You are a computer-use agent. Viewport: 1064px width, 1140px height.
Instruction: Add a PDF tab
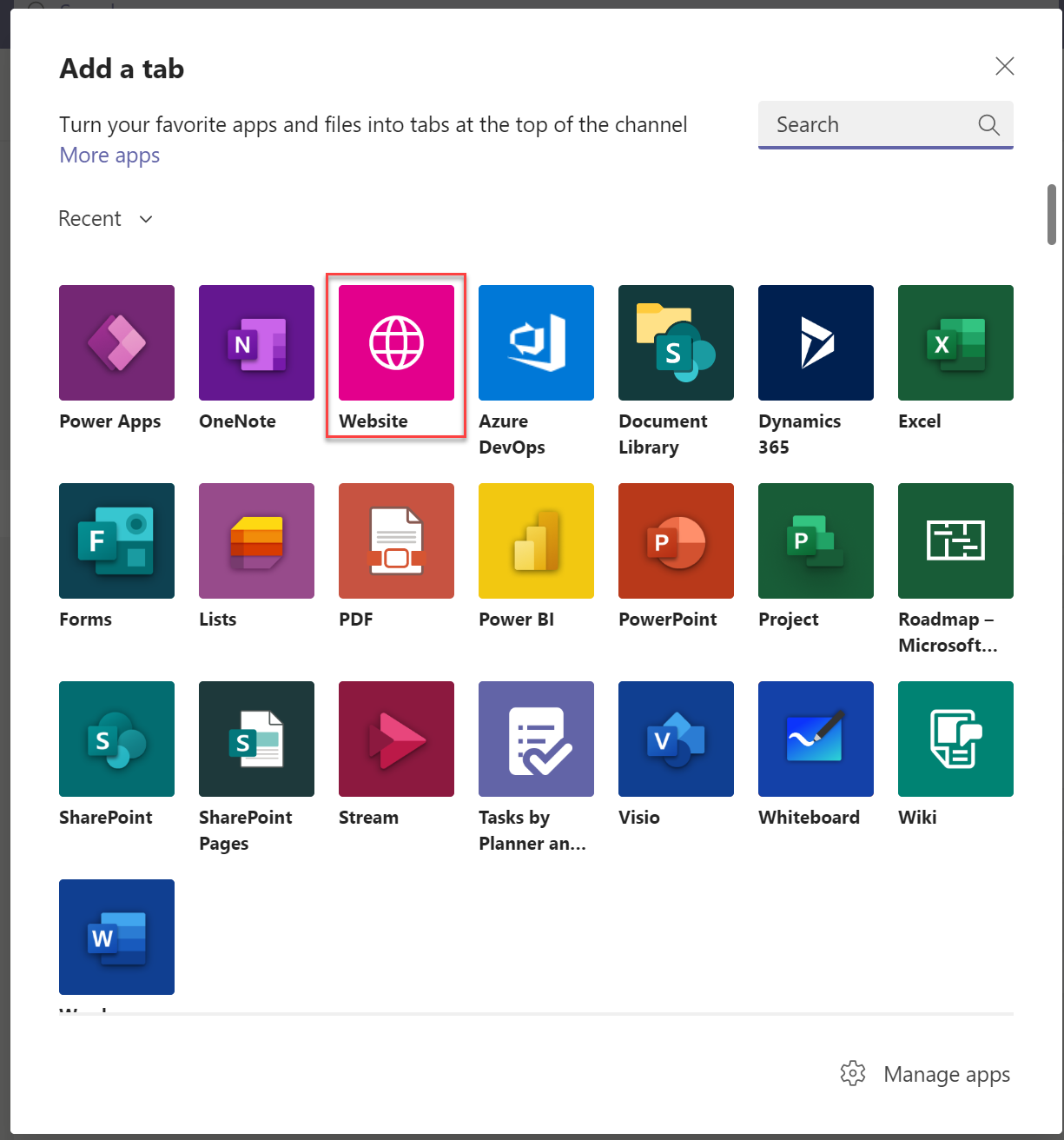(396, 541)
